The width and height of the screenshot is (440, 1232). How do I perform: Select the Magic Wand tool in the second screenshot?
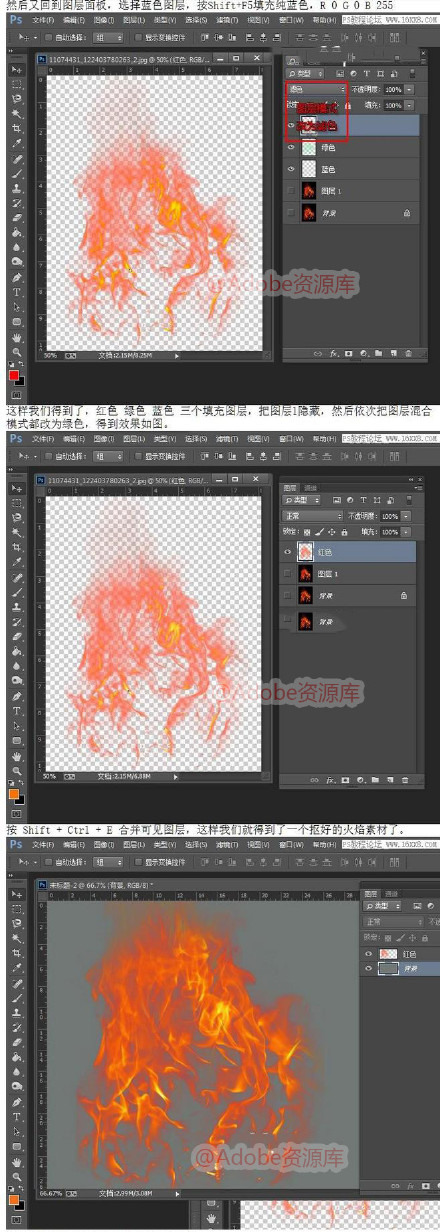point(17,532)
